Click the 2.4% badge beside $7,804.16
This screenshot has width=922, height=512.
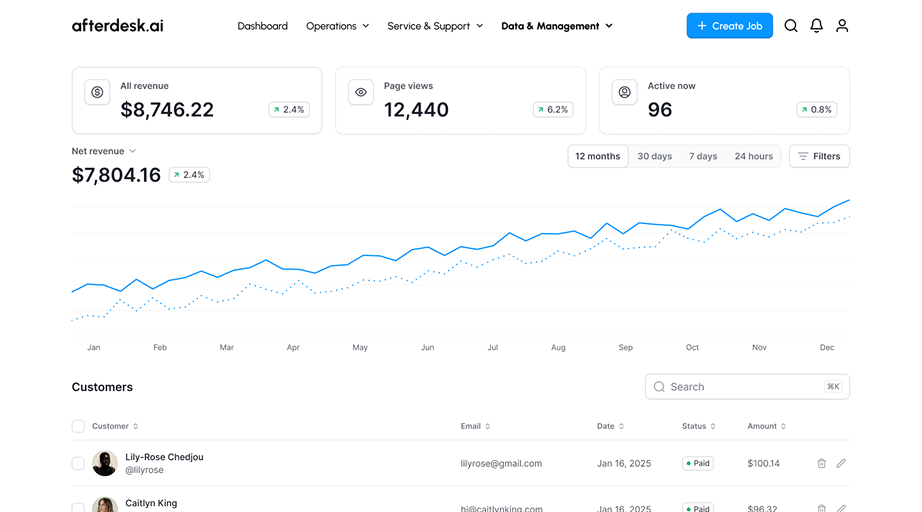coord(189,175)
